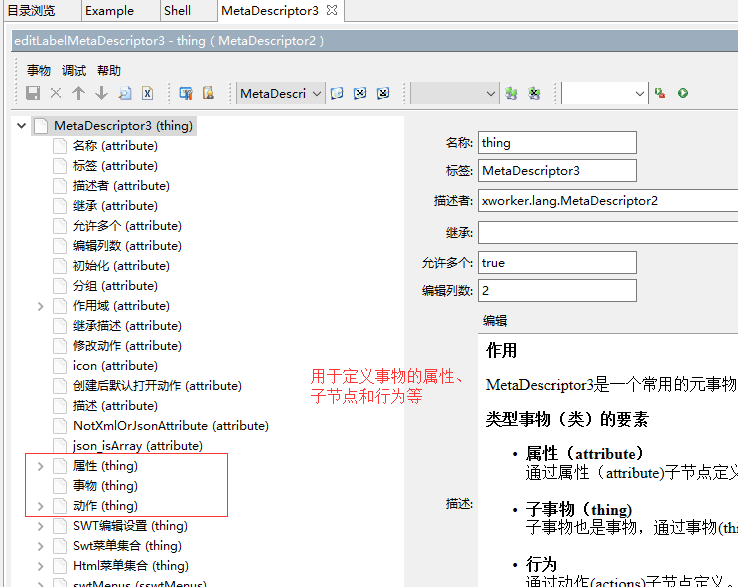738x587 pixels.
Task: Select 继承 (attribute) tree item
Action: point(115,206)
